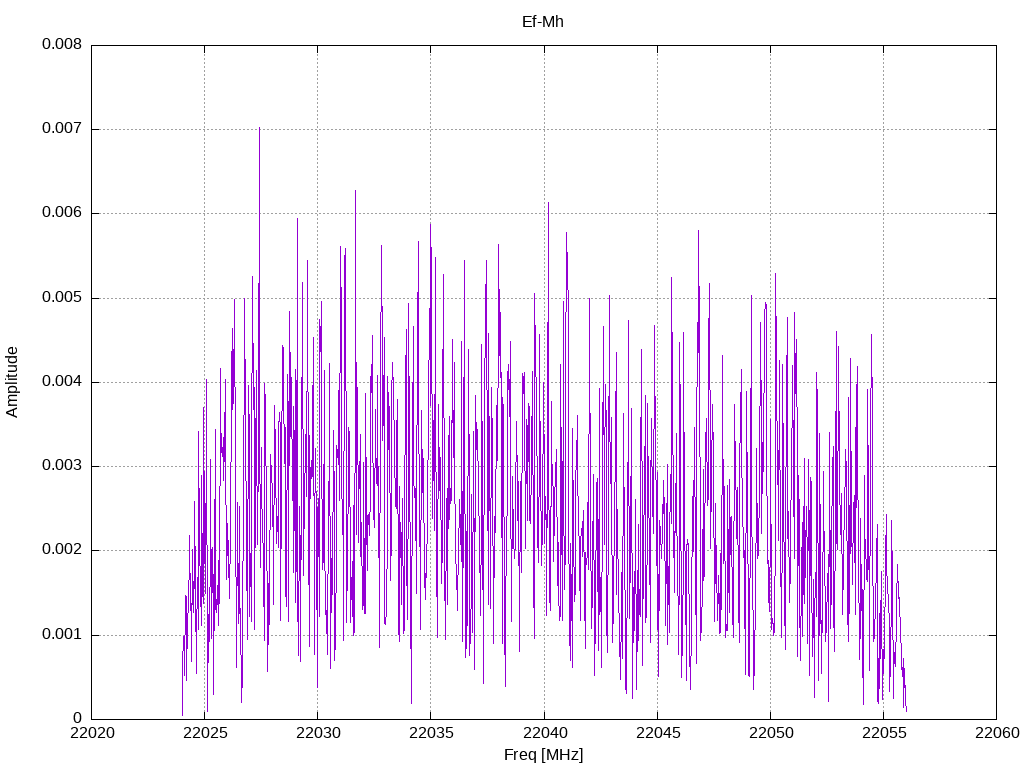
Task: Select the 'Freq [MHz]' x-axis label
Action: (x=543, y=755)
